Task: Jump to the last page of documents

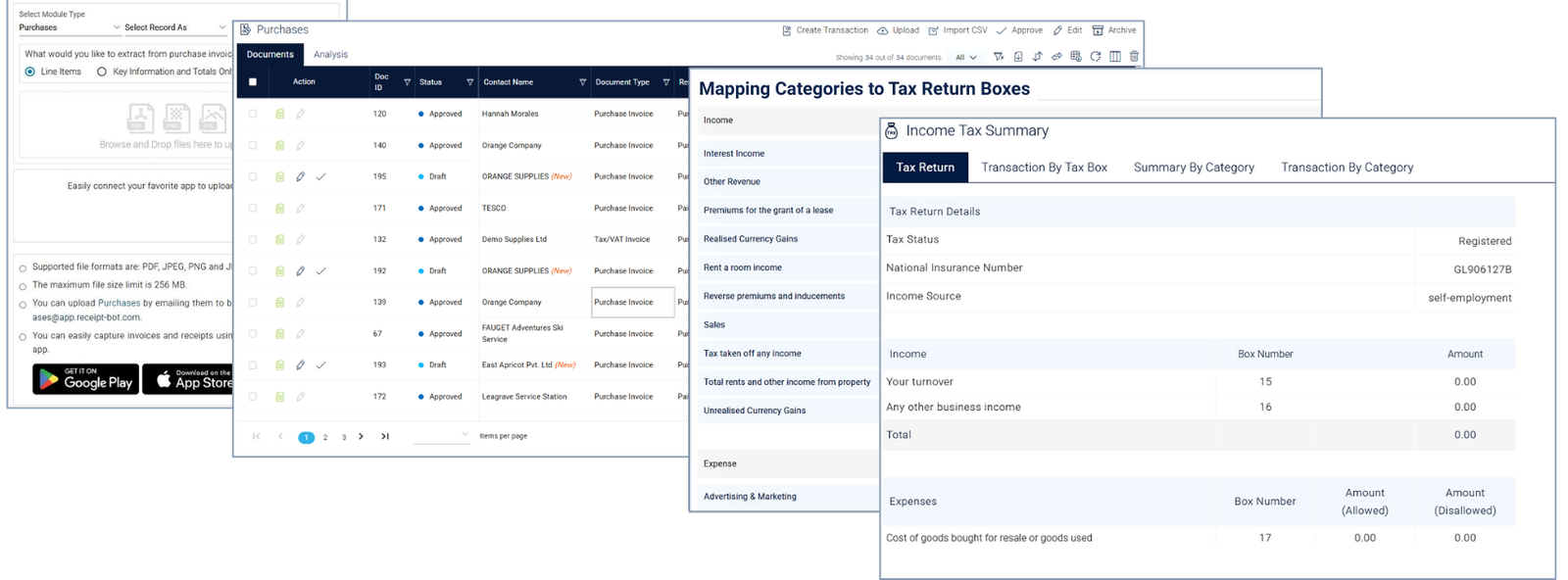Action: pos(385,437)
